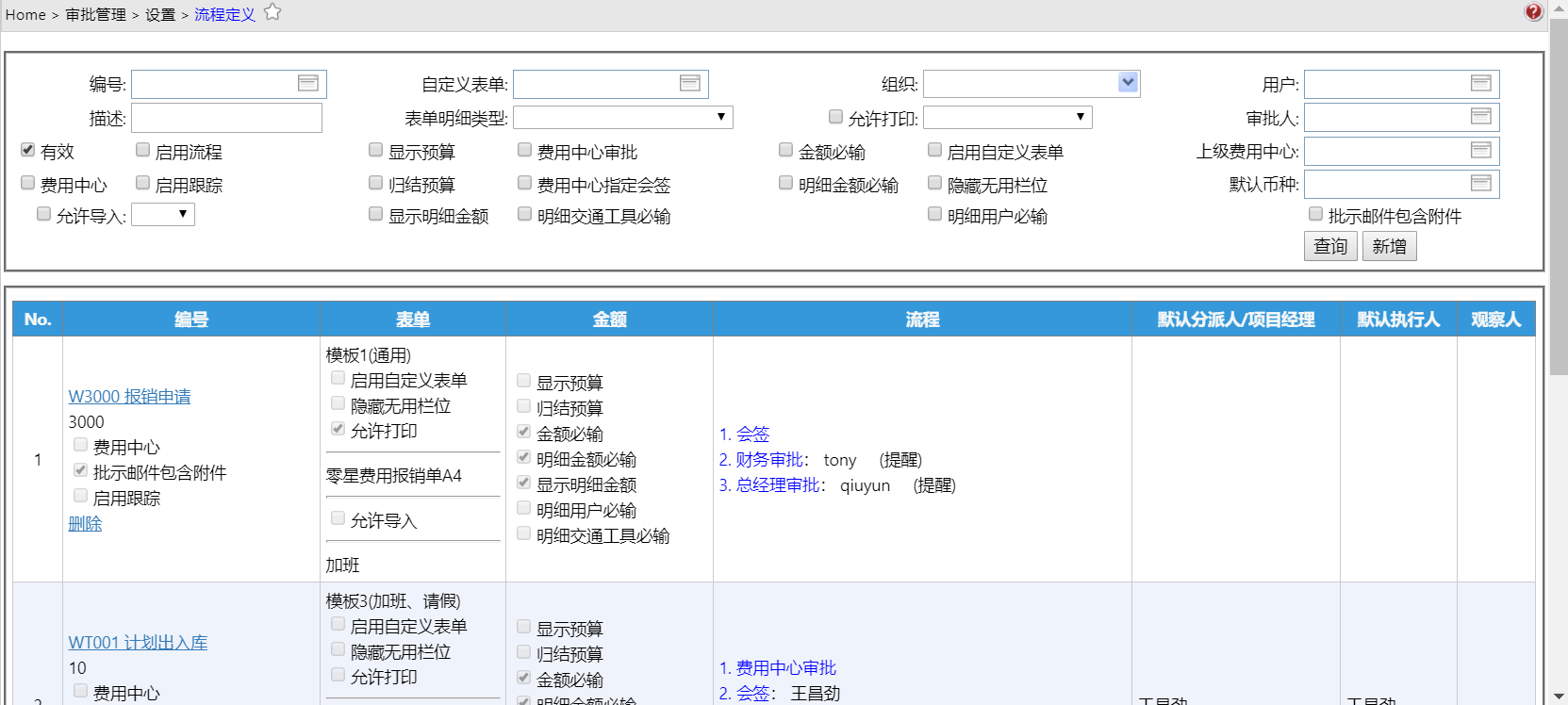Check the 明细交通工具必输 filter checkbox
Image resolution: width=1568 pixels, height=705 pixels.
point(525,214)
